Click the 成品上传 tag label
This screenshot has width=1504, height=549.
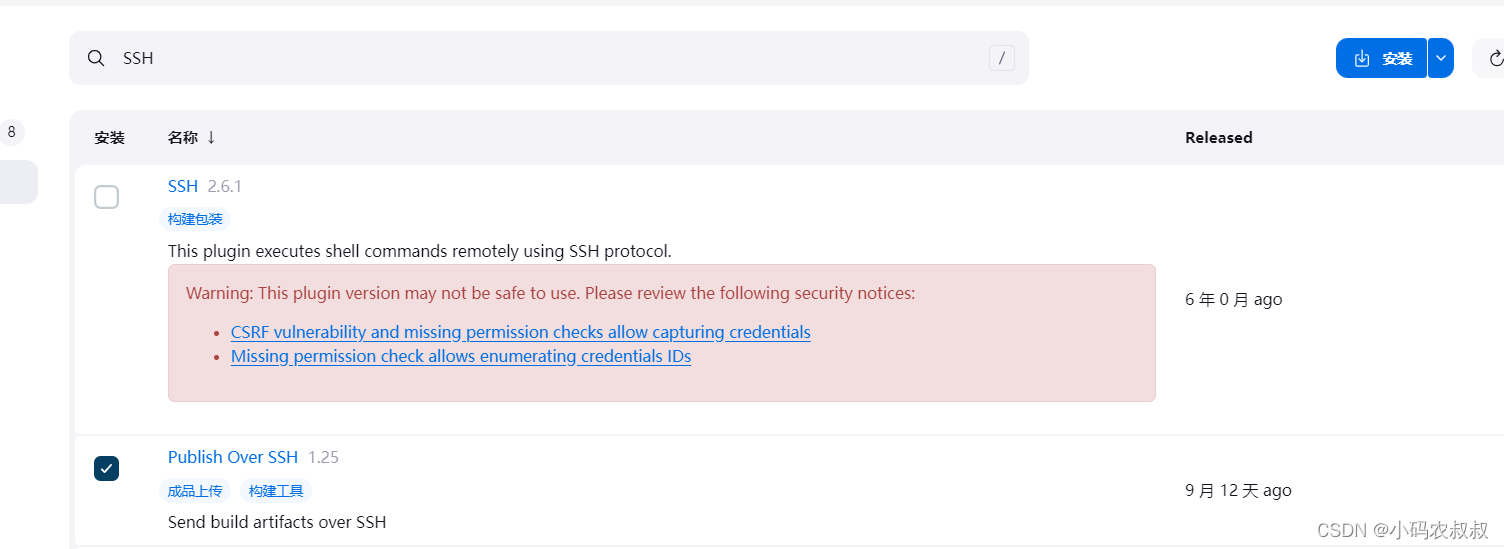point(195,491)
